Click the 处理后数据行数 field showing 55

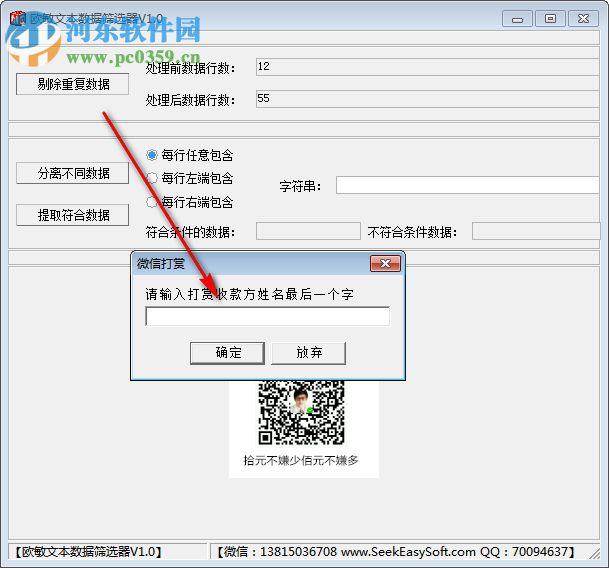(427, 99)
